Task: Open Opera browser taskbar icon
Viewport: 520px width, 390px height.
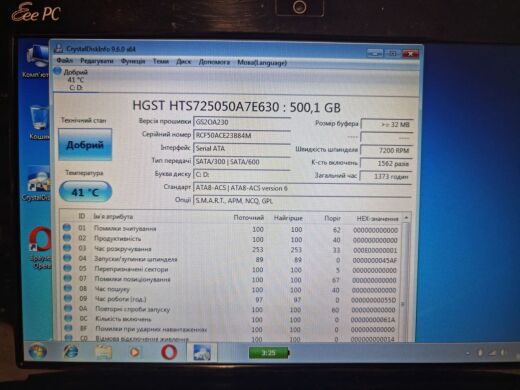Action: click(169, 352)
